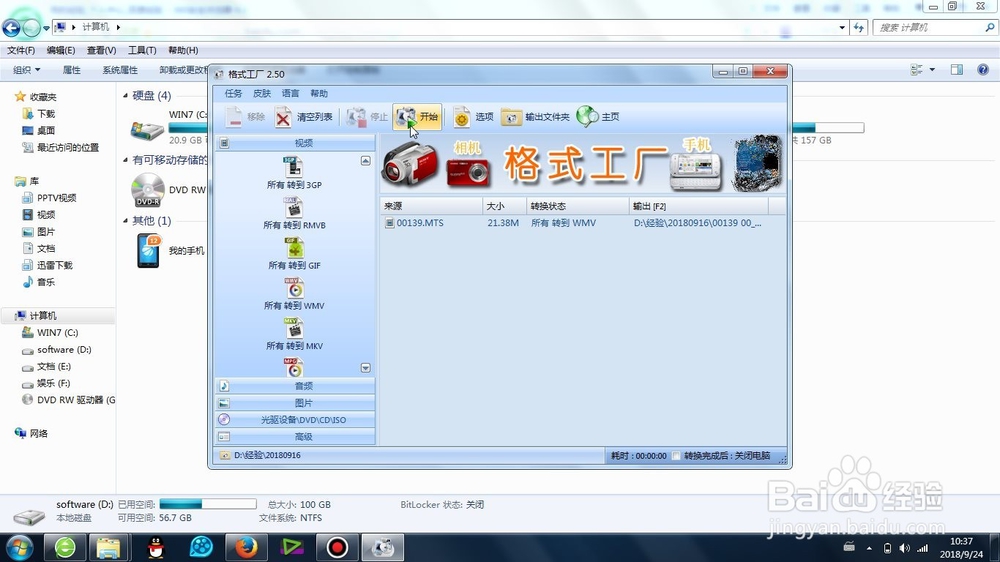This screenshot has height=562, width=1000.
Task: Click 属性 in Explorer toolbar
Action: point(71,70)
